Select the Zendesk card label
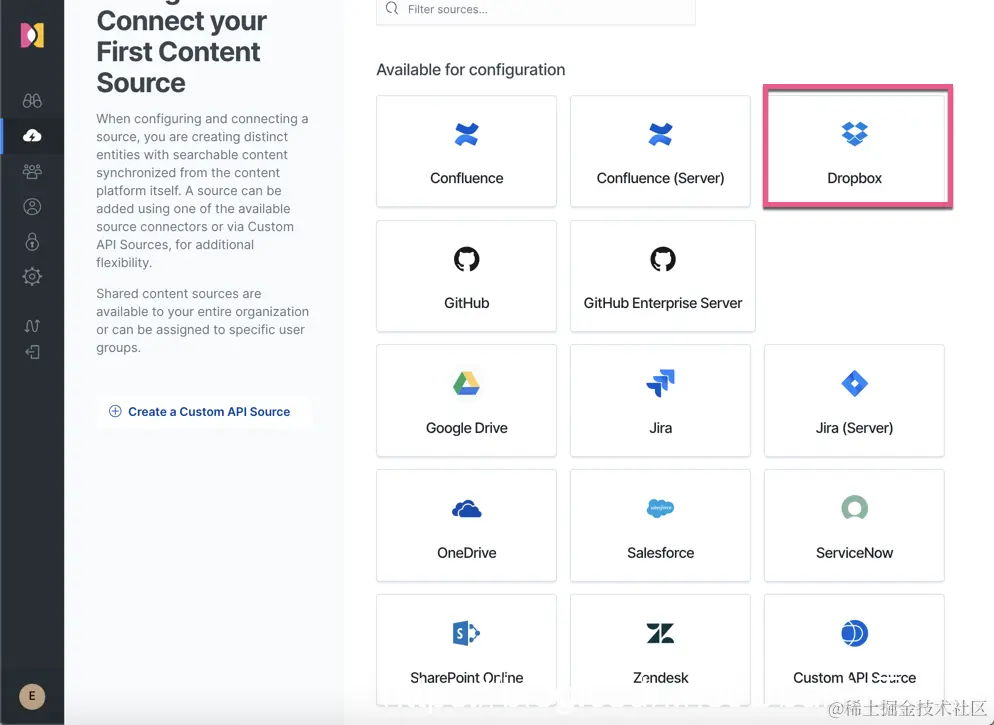994x725 pixels. (661, 677)
